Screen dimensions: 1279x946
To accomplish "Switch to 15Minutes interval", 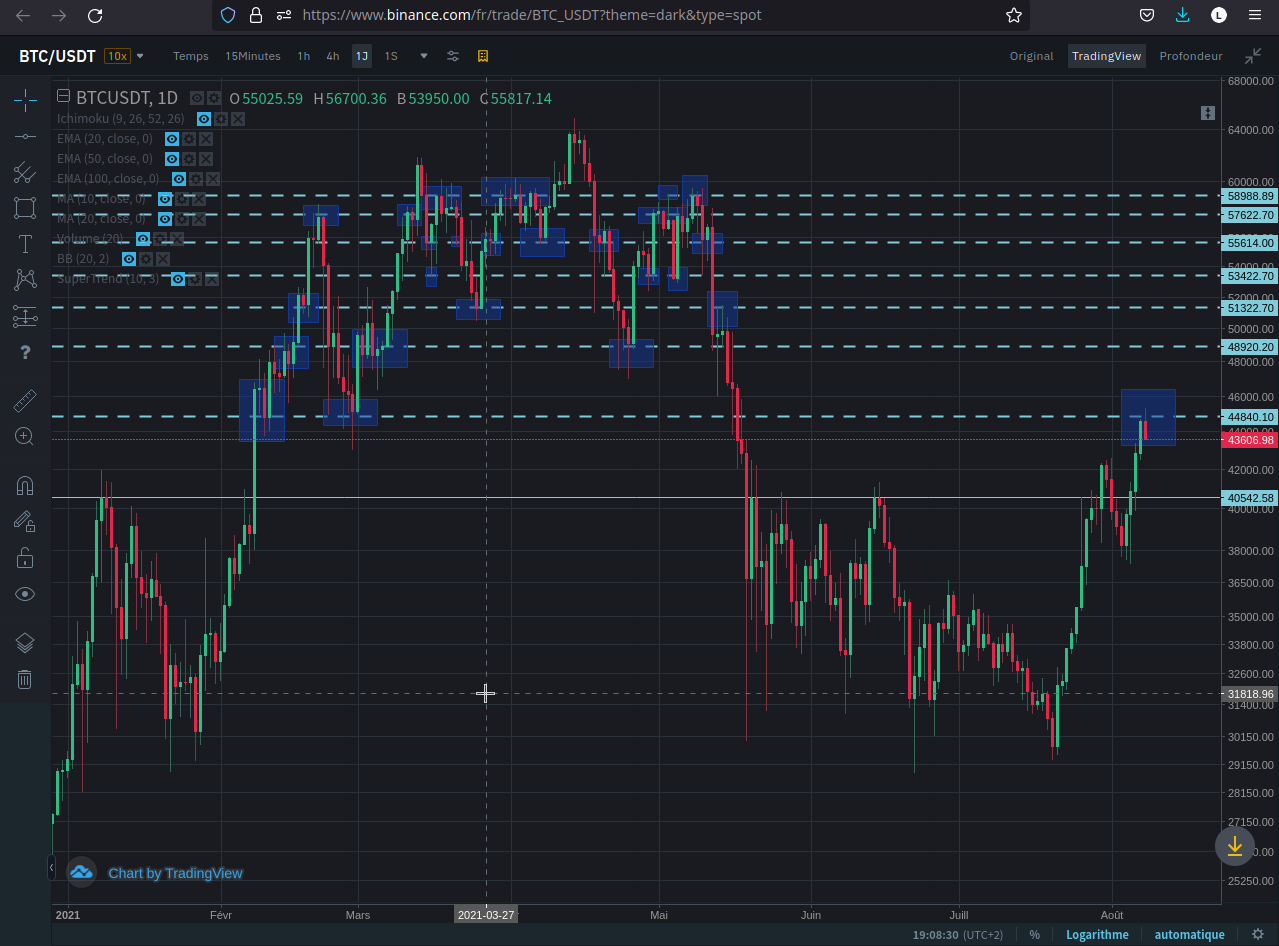I will [253, 56].
